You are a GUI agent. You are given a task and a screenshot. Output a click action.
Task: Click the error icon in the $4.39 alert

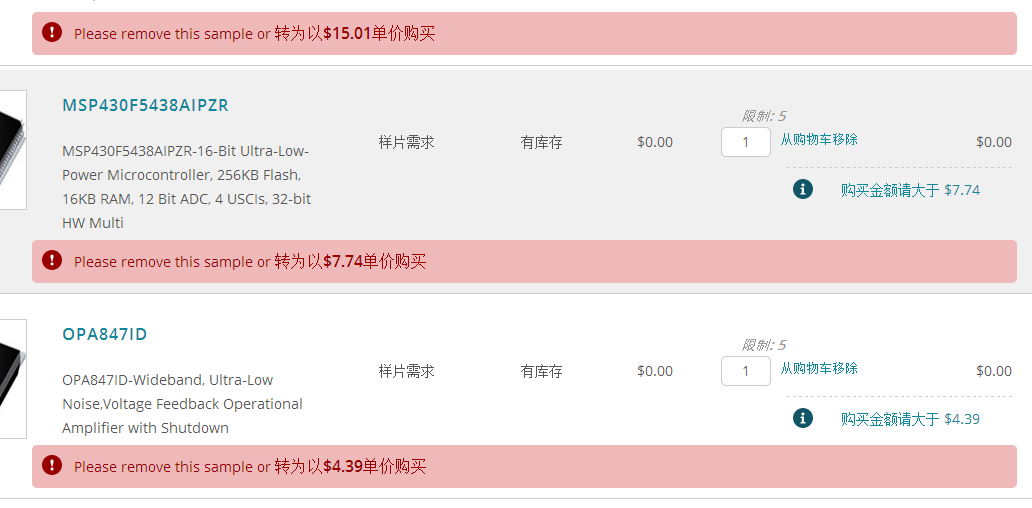coord(52,466)
